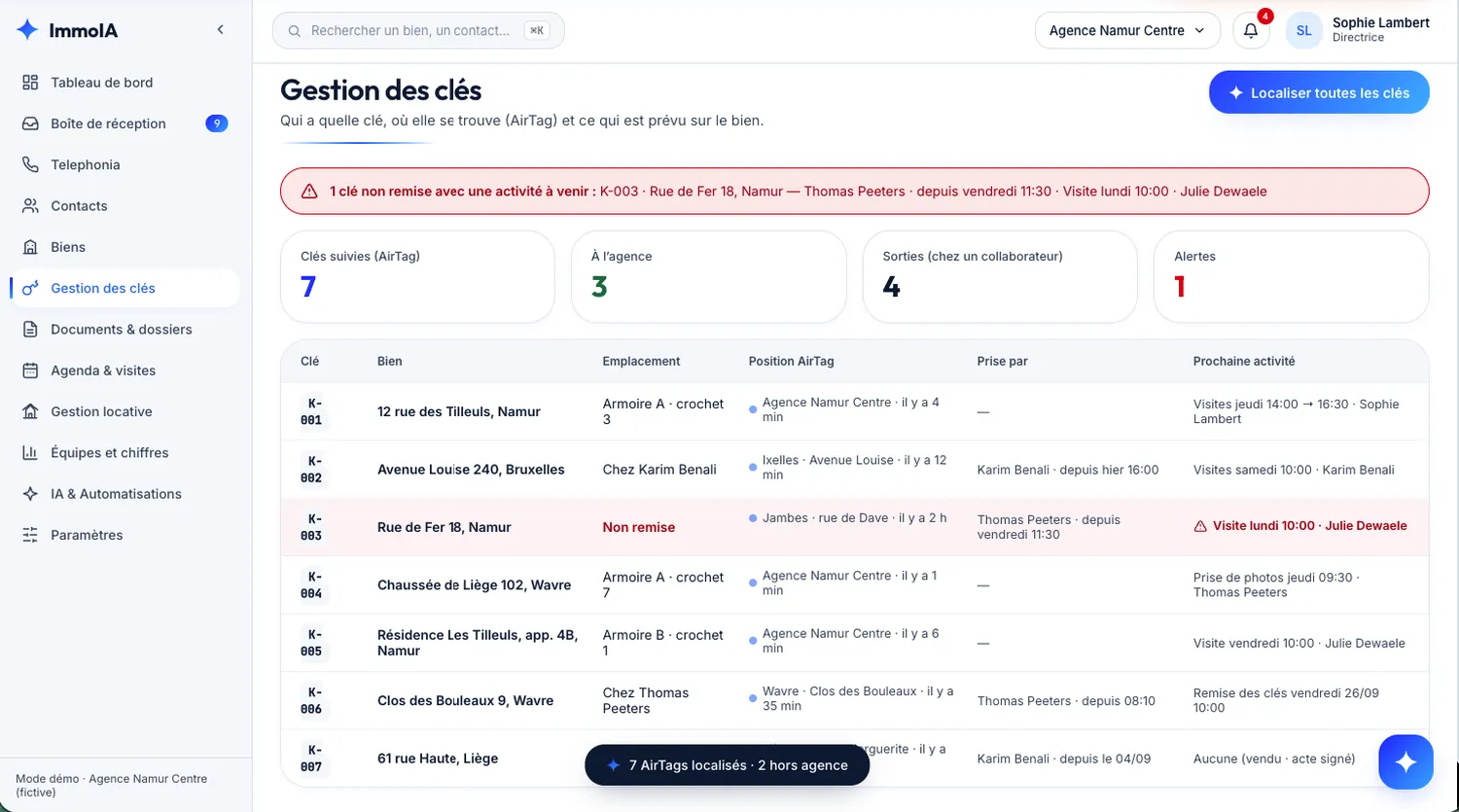Select the À l'agence summary card
The image size is (1459, 812).
pyautogui.click(x=709, y=276)
